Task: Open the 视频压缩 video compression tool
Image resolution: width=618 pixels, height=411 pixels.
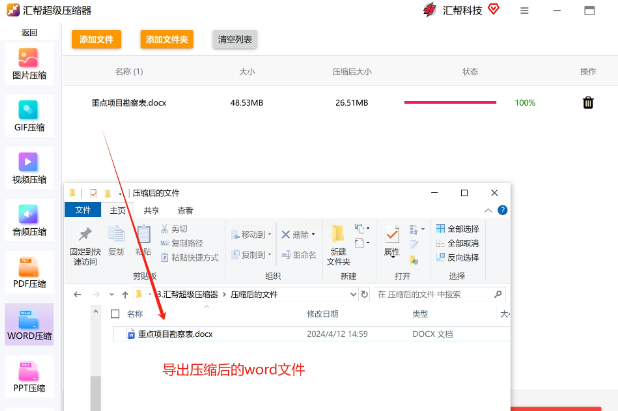Action: coord(29,168)
